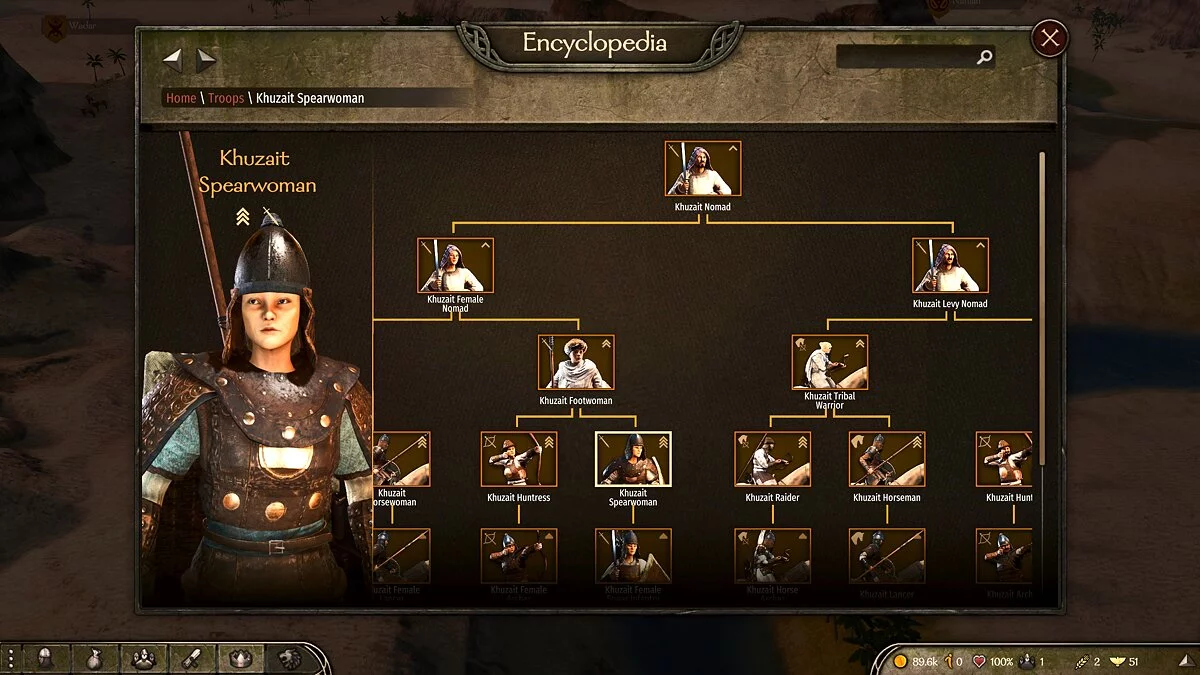Select the Khuzait Footwoman troop node
Viewport: 1200px width, 675px height.
point(576,362)
